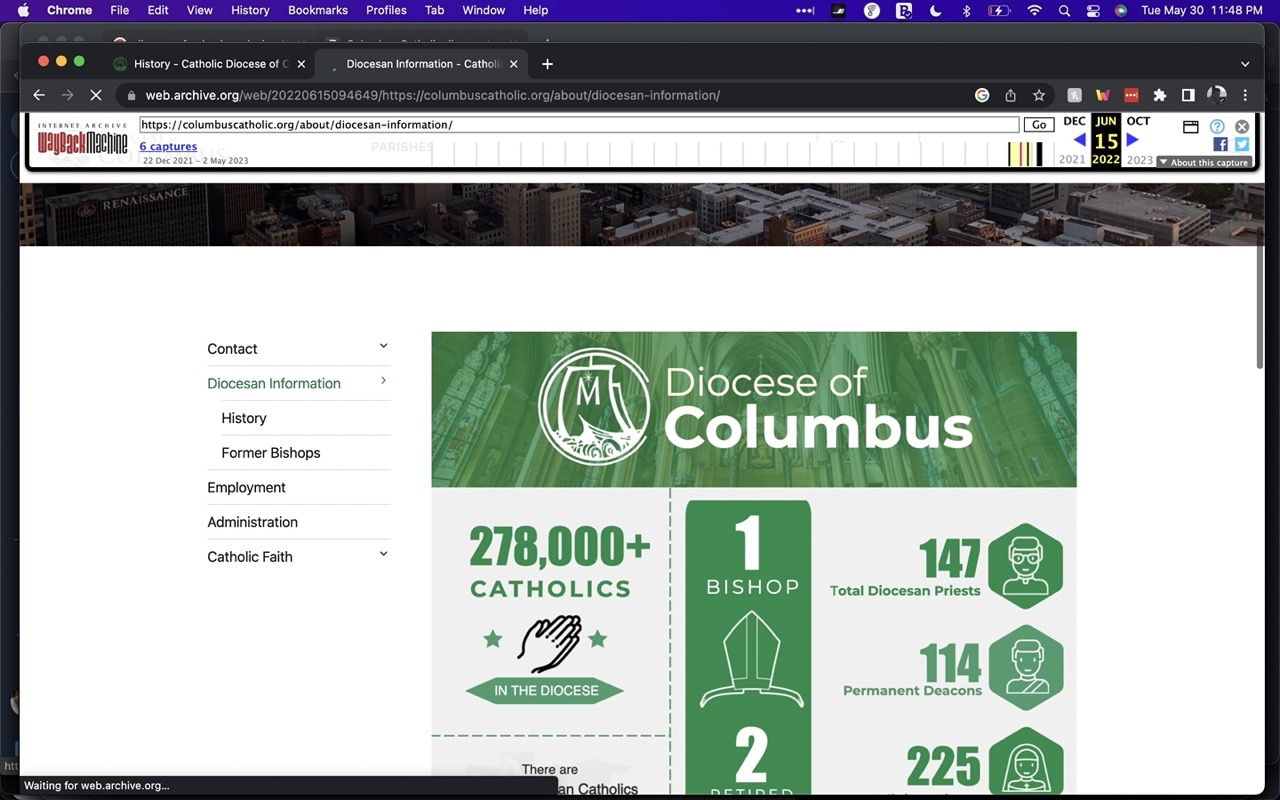Open Contact sidebar link
This screenshot has height=800, width=1280.
[x=232, y=349]
